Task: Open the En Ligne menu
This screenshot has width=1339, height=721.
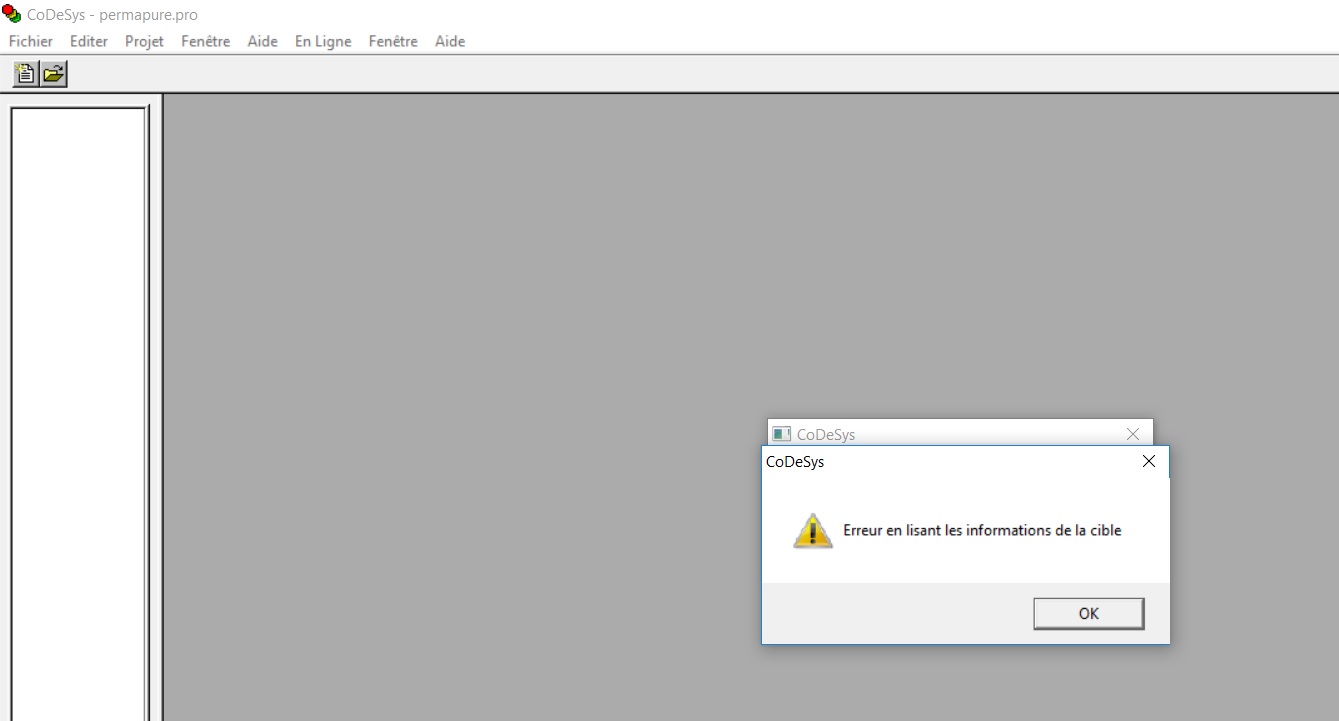Action: coord(323,41)
